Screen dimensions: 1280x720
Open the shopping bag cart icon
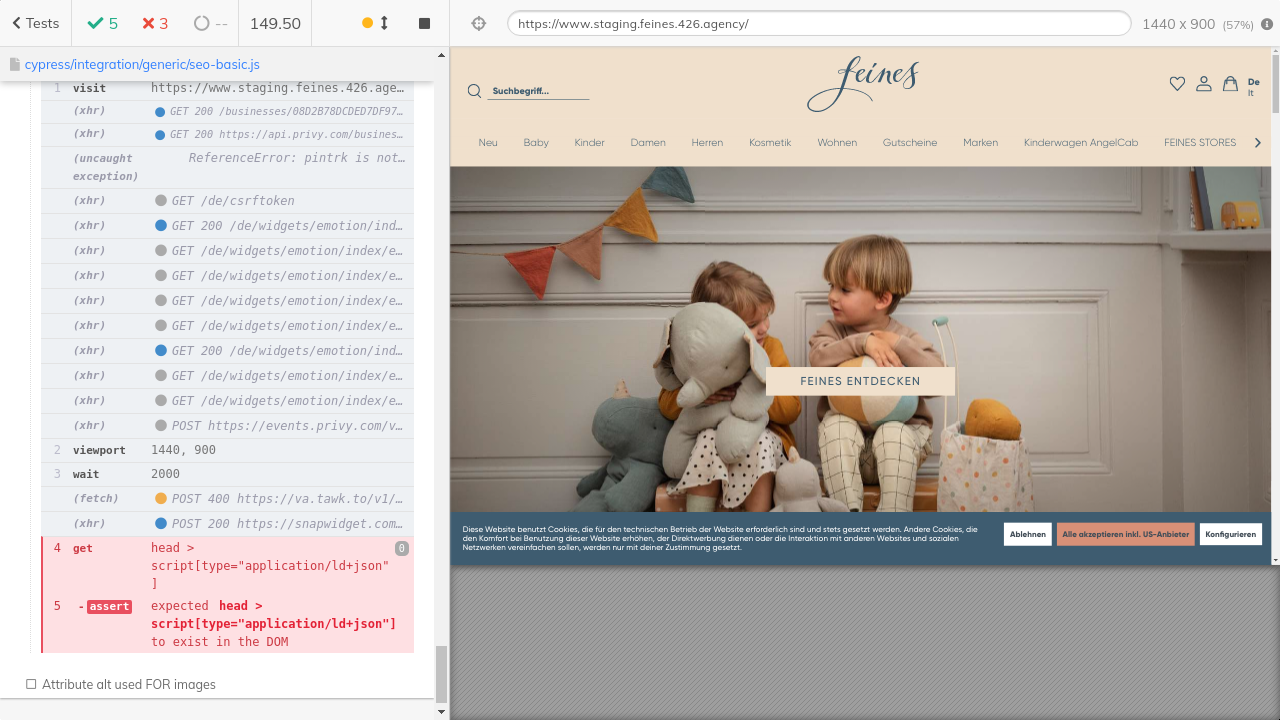[x=1230, y=84]
